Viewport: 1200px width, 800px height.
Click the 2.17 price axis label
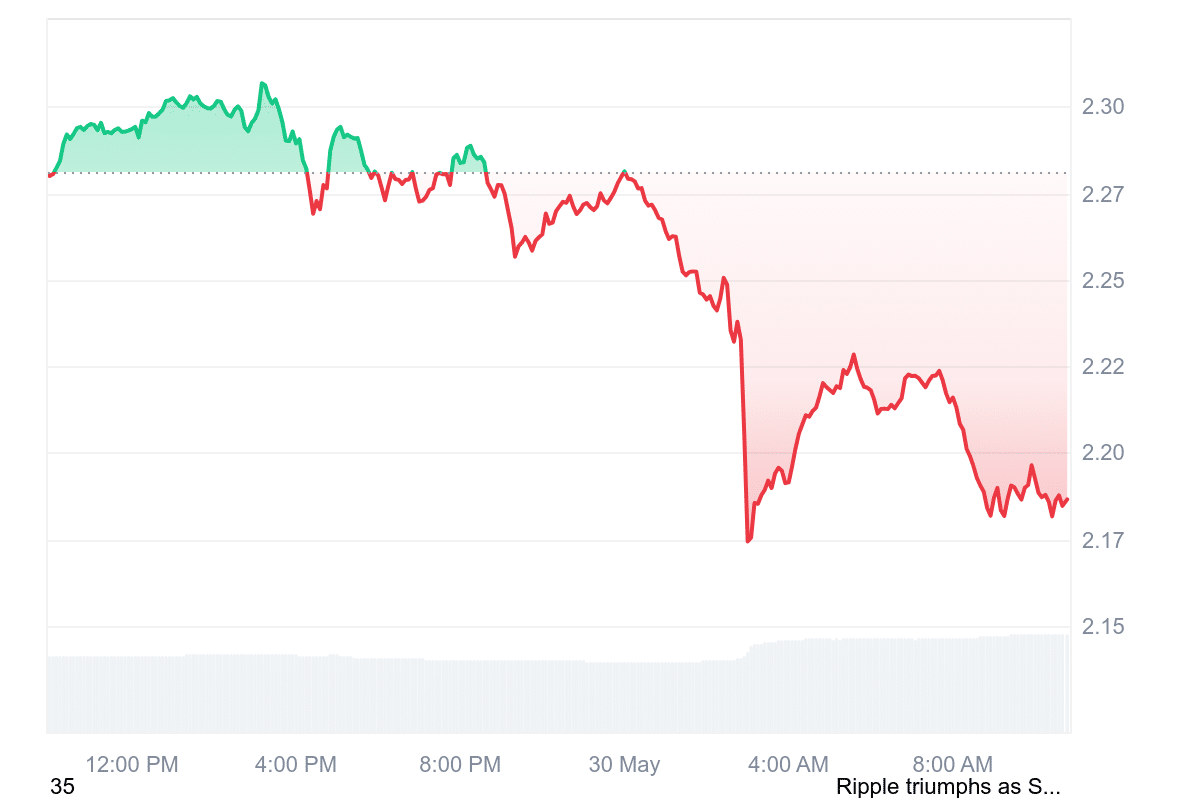(x=1104, y=541)
